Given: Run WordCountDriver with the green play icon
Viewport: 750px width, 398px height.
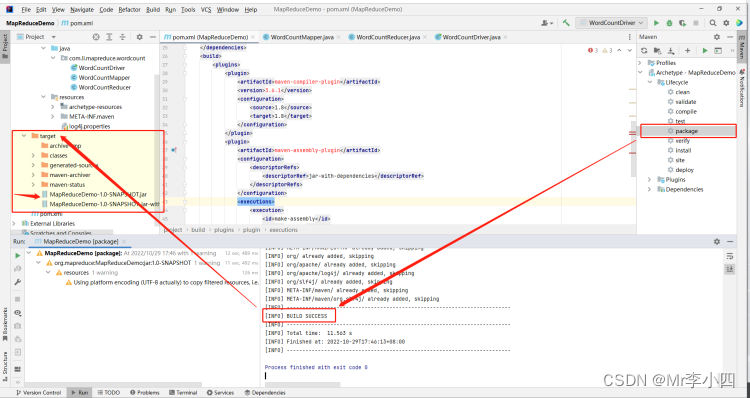Looking at the screenshot, I should point(656,22).
